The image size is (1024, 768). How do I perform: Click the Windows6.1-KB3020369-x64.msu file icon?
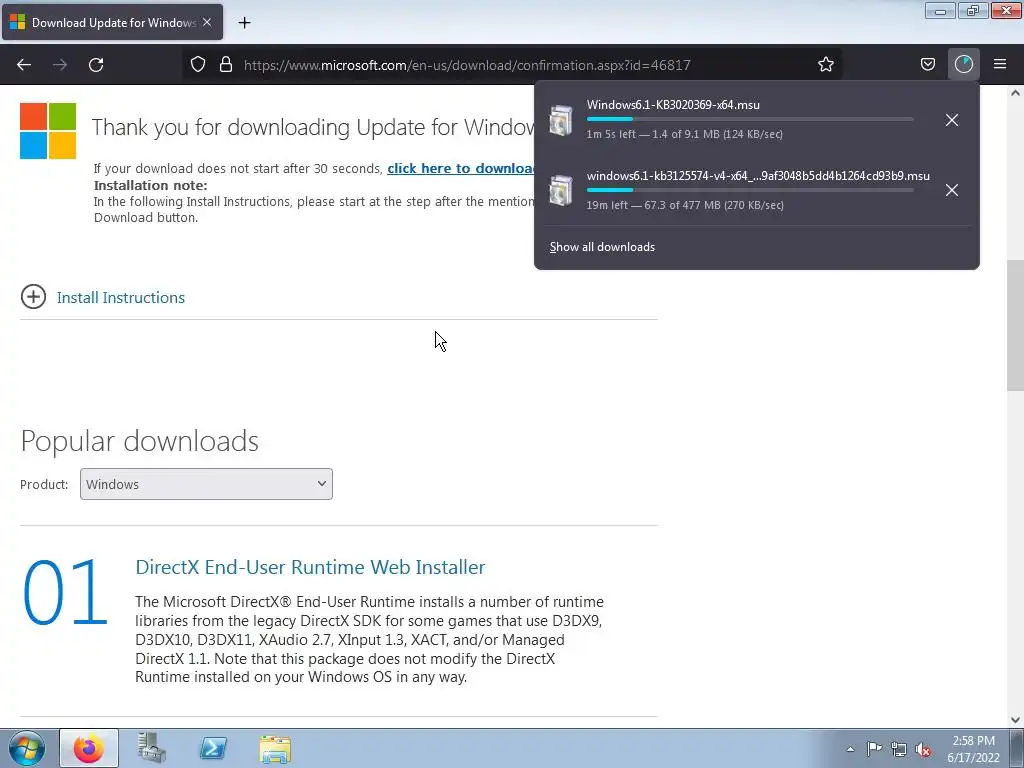pos(560,120)
